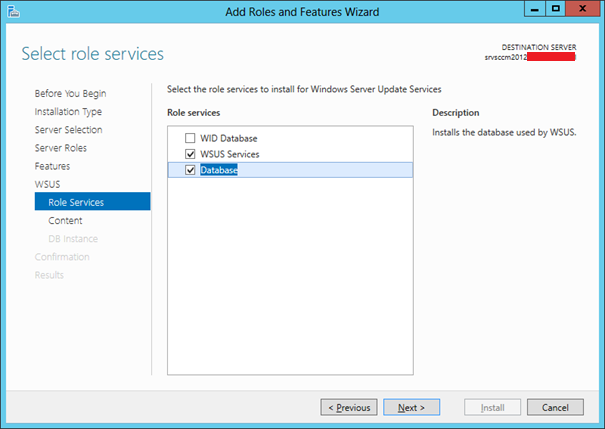Open the Installation Type step

pos(68,111)
